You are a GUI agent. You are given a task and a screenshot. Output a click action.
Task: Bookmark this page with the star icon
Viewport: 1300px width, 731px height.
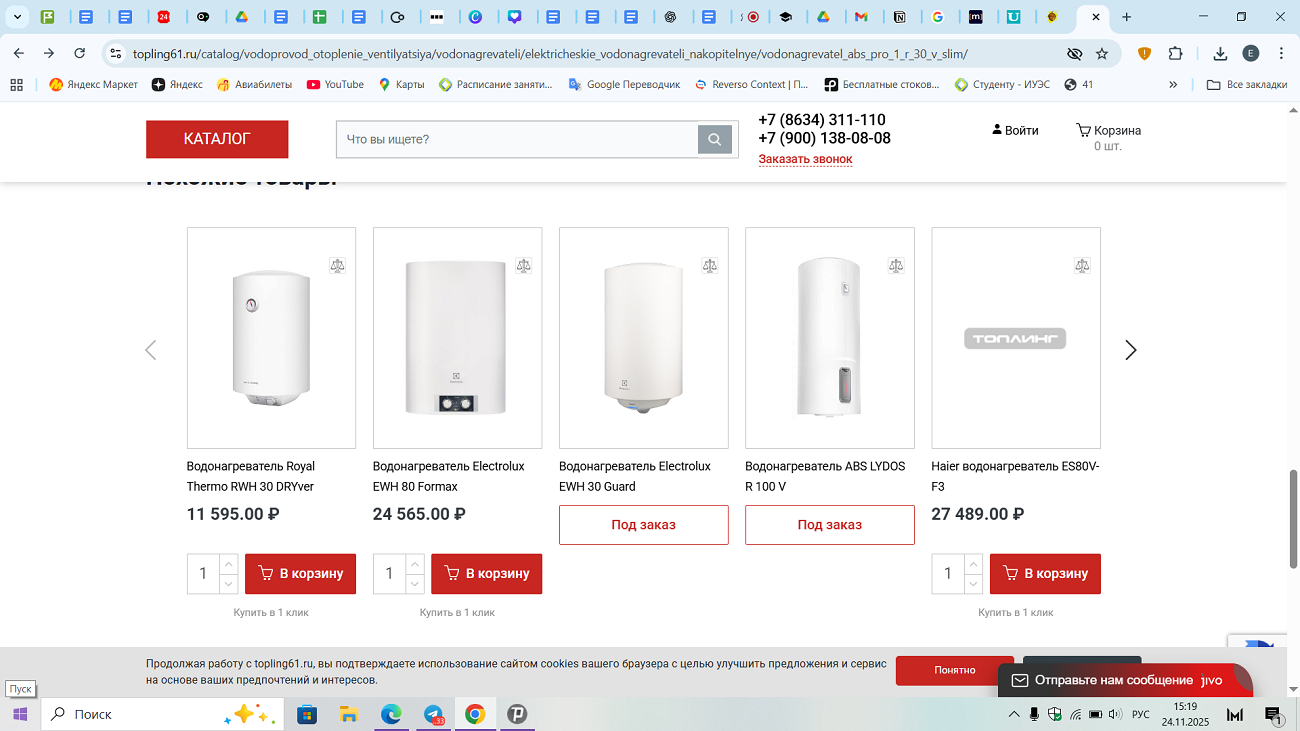[1102, 54]
